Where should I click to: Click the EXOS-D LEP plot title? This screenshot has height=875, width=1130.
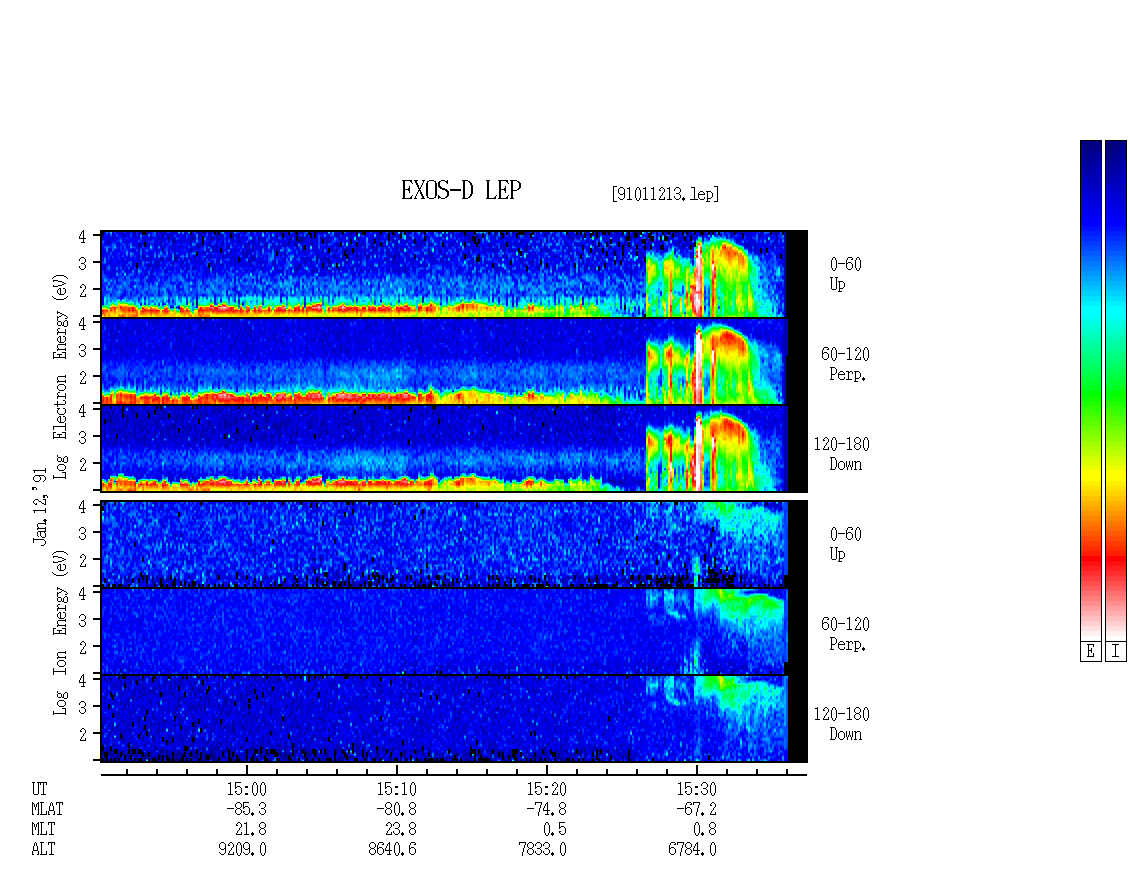pos(461,190)
